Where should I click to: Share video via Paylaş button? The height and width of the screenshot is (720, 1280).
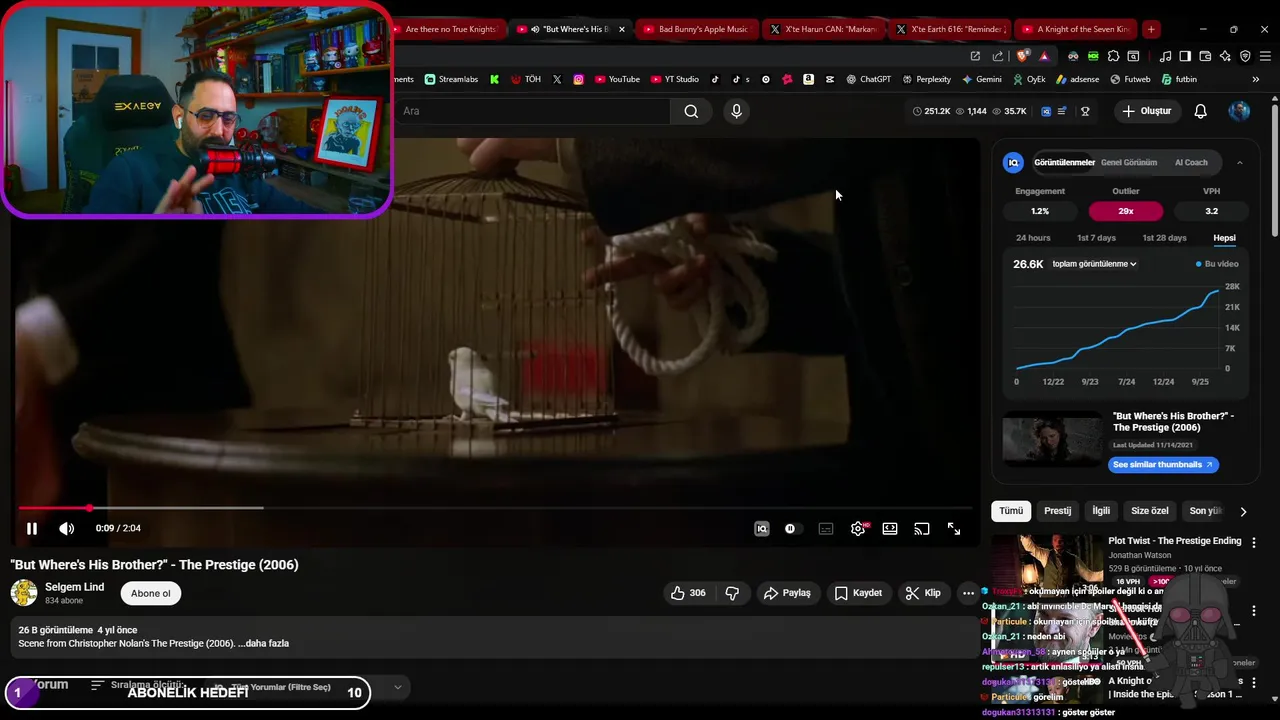[787, 593]
